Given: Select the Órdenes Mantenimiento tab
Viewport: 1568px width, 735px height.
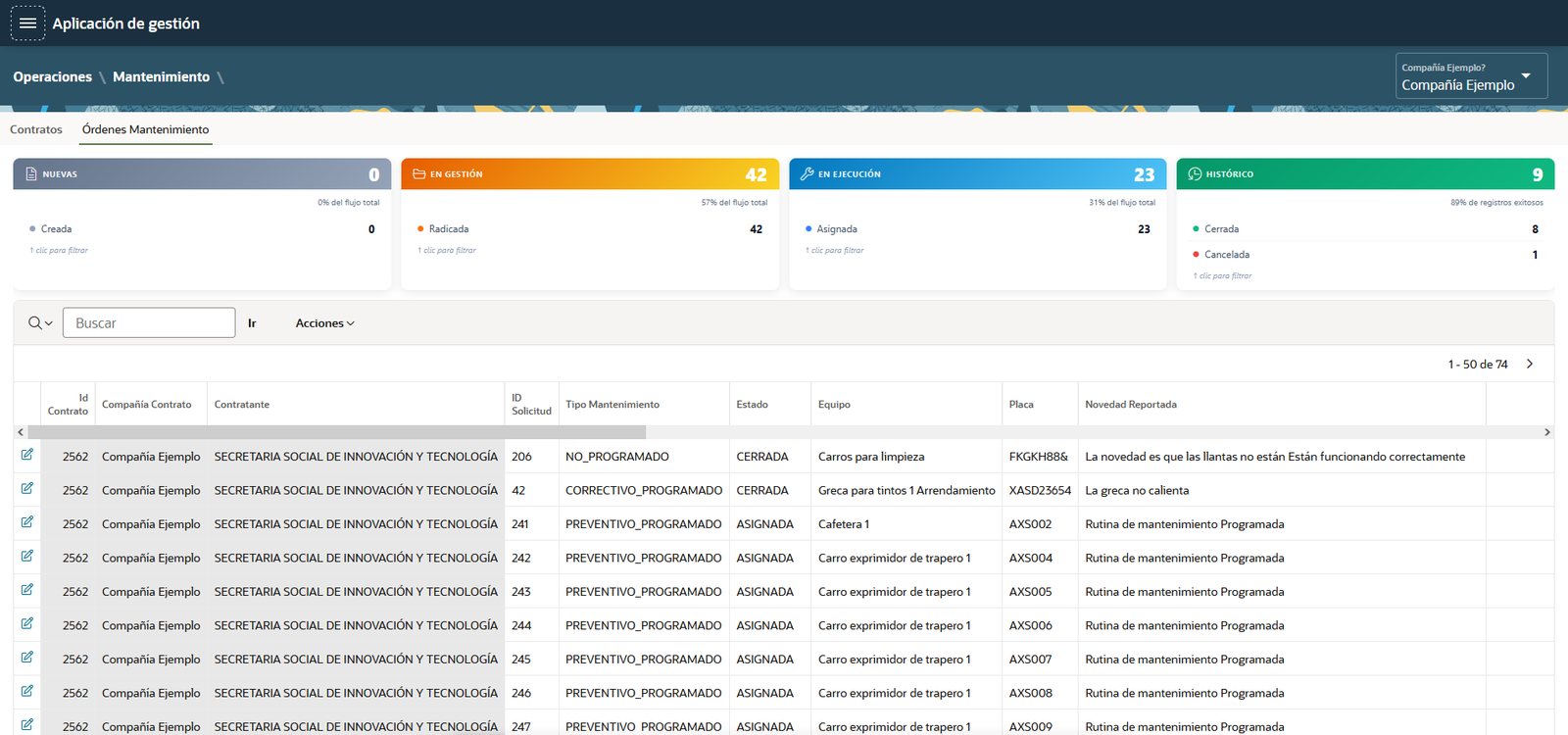Looking at the screenshot, I should pyautogui.click(x=145, y=129).
